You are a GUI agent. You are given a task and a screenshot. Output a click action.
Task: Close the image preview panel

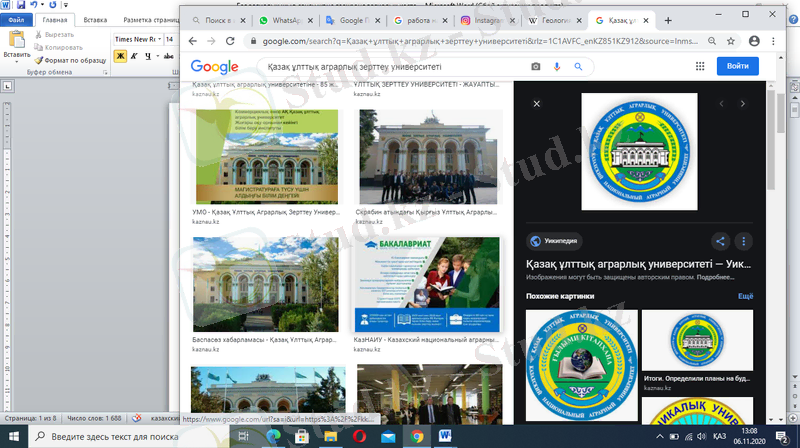click(536, 104)
